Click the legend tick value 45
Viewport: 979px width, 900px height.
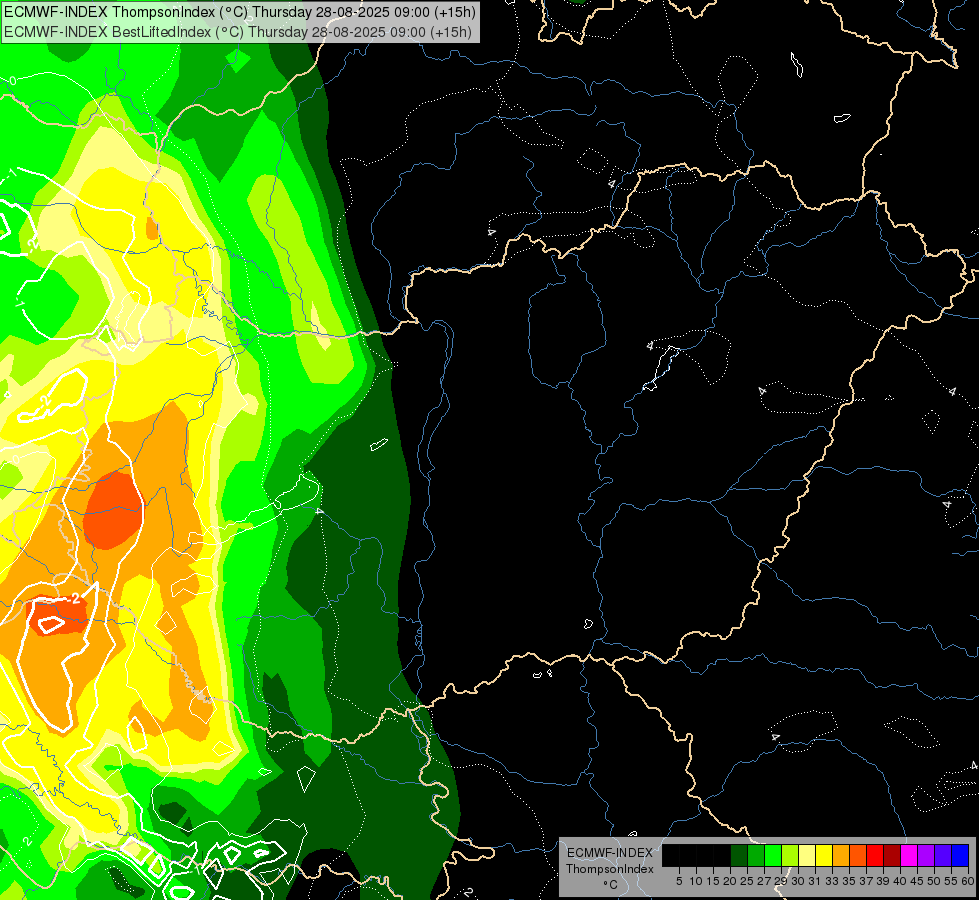tap(917, 881)
